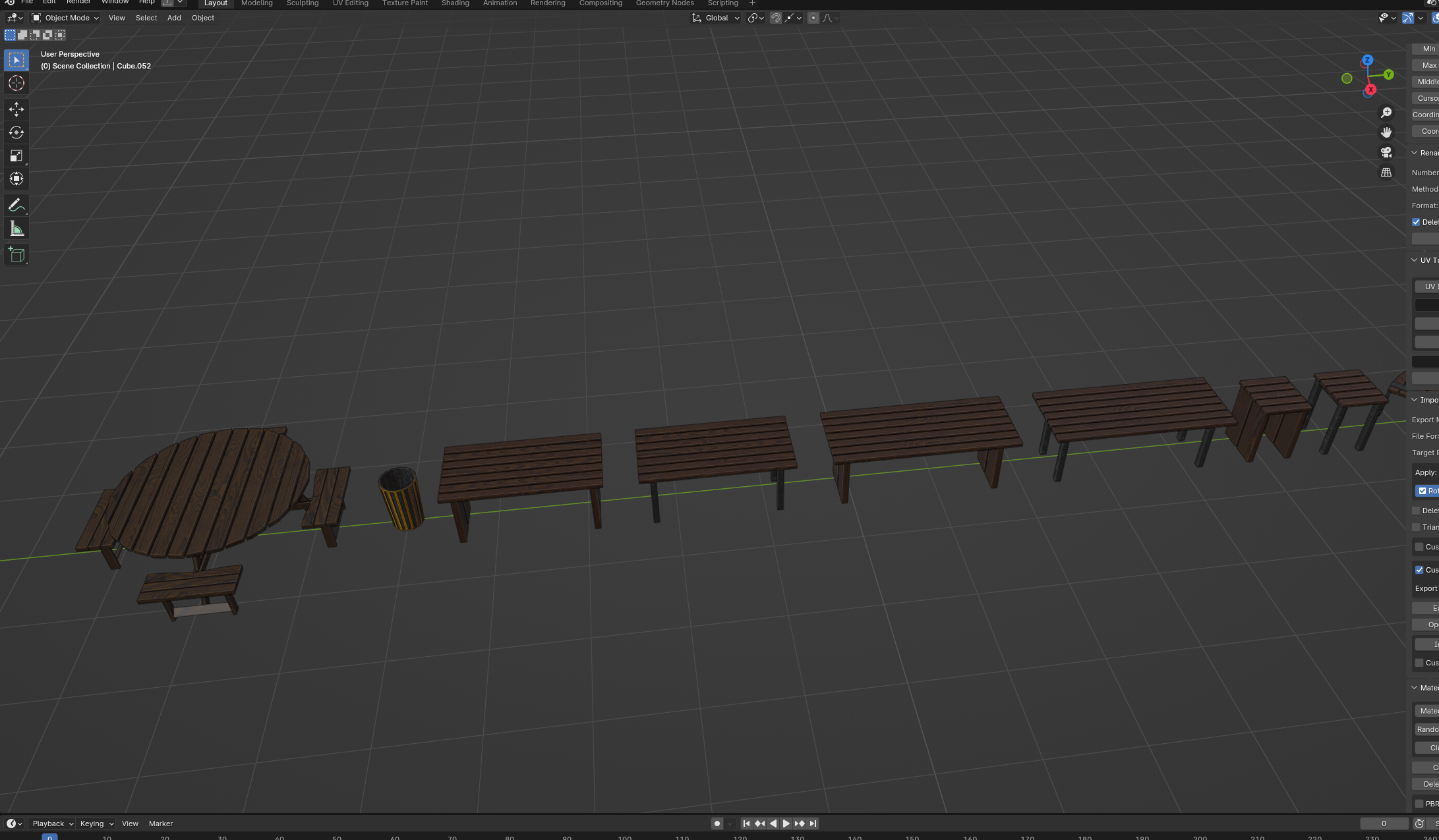Open the Object Mode dropdown
Image resolution: width=1439 pixels, height=840 pixels.
[x=65, y=18]
